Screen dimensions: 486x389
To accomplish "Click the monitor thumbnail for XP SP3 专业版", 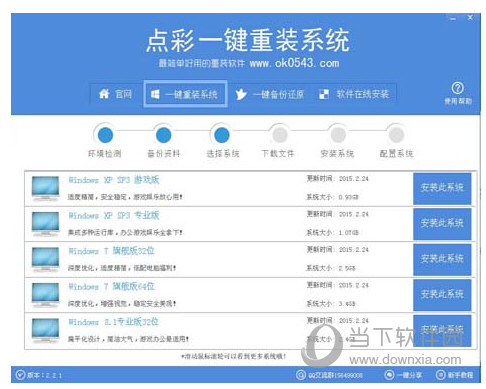I will pyautogui.click(x=45, y=224).
